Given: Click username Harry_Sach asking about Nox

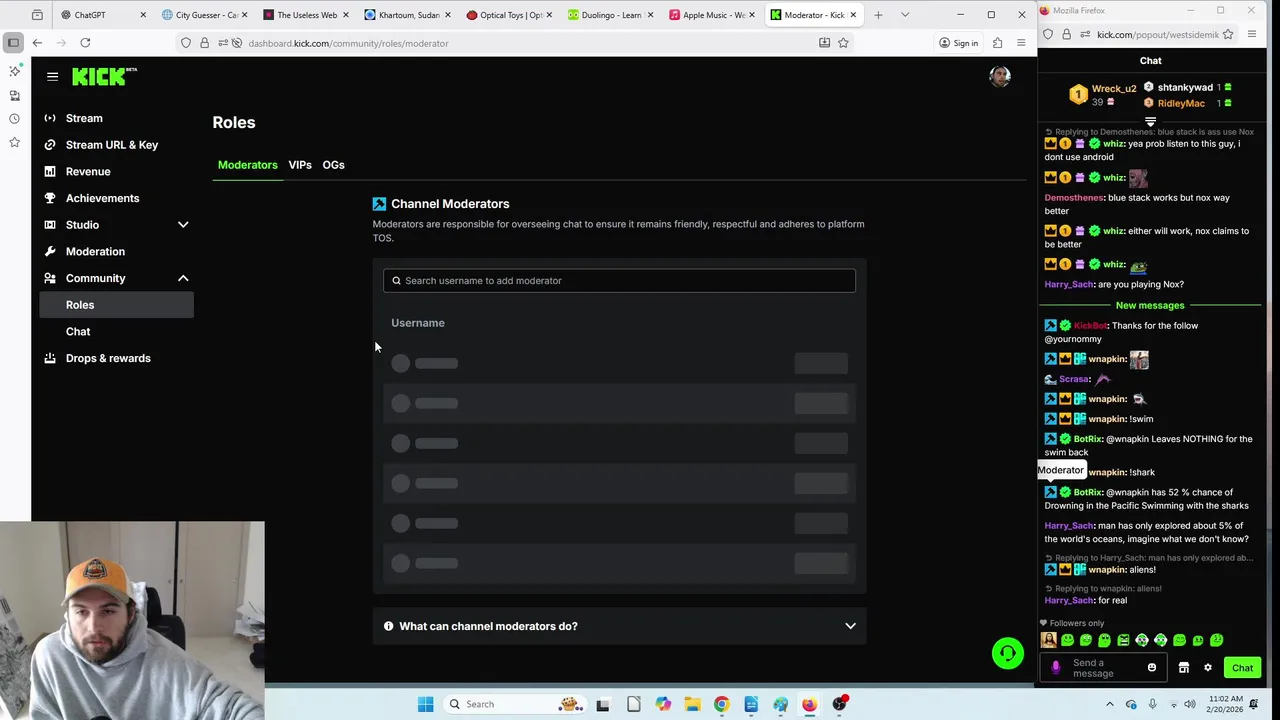Looking at the screenshot, I should (1069, 285).
